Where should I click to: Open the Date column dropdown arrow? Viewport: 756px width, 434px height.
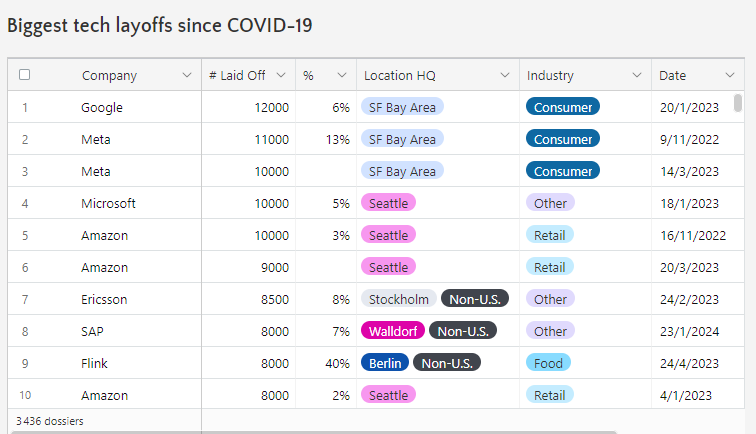(x=730, y=75)
